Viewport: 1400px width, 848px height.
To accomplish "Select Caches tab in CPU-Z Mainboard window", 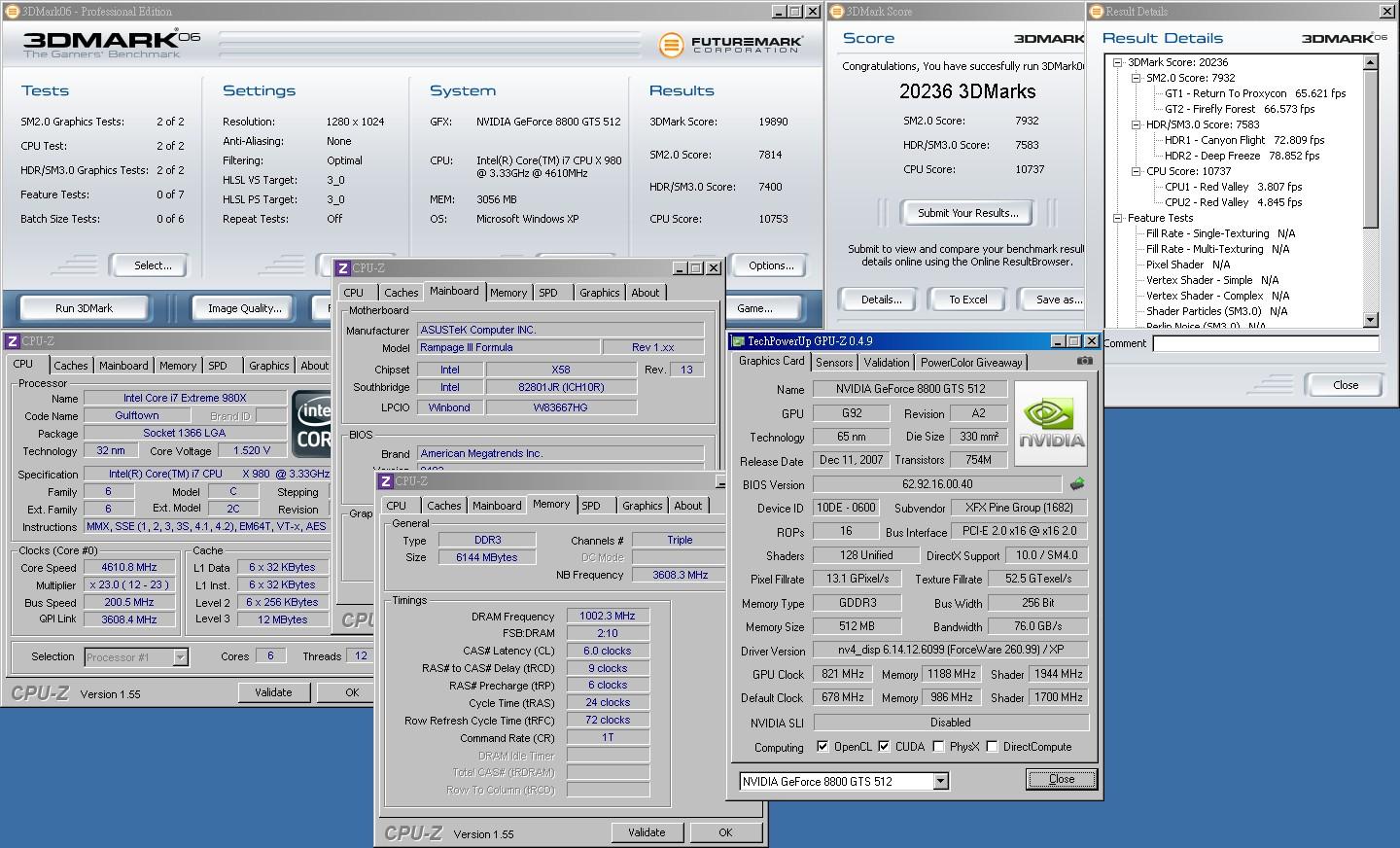I will [401, 293].
